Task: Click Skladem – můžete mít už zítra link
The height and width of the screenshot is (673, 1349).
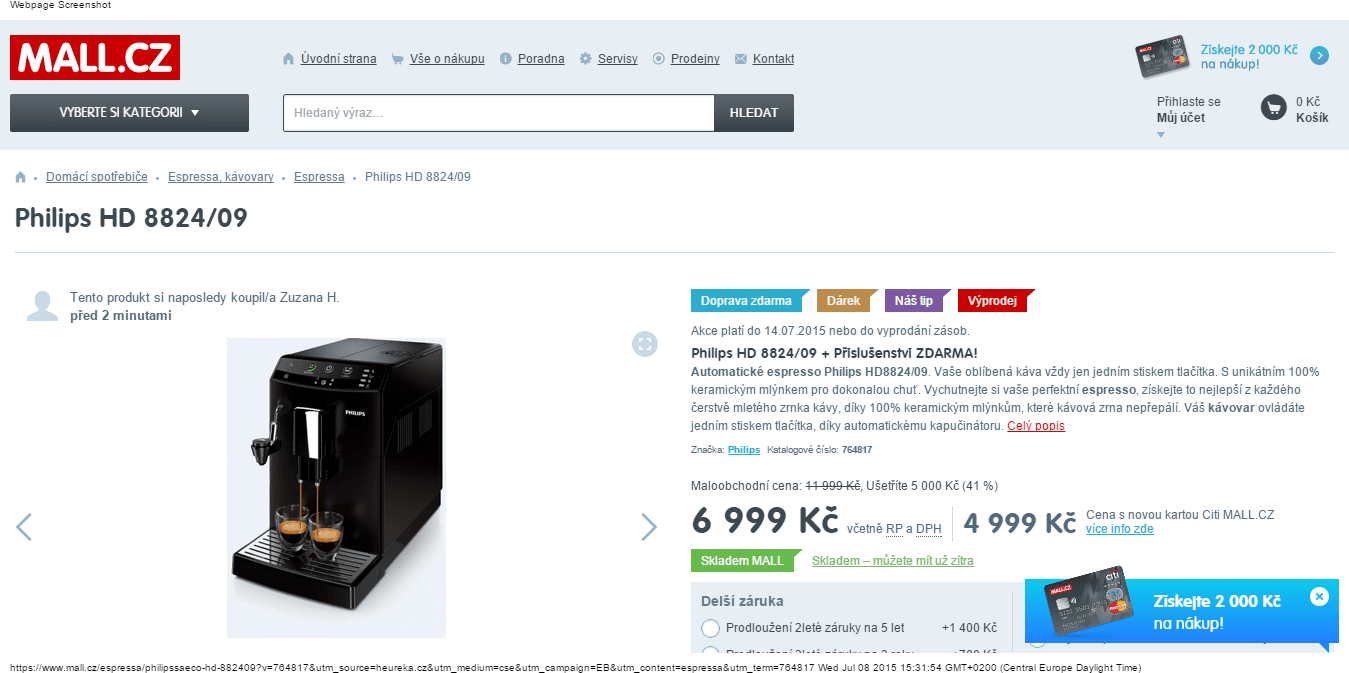Action: click(x=893, y=561)
